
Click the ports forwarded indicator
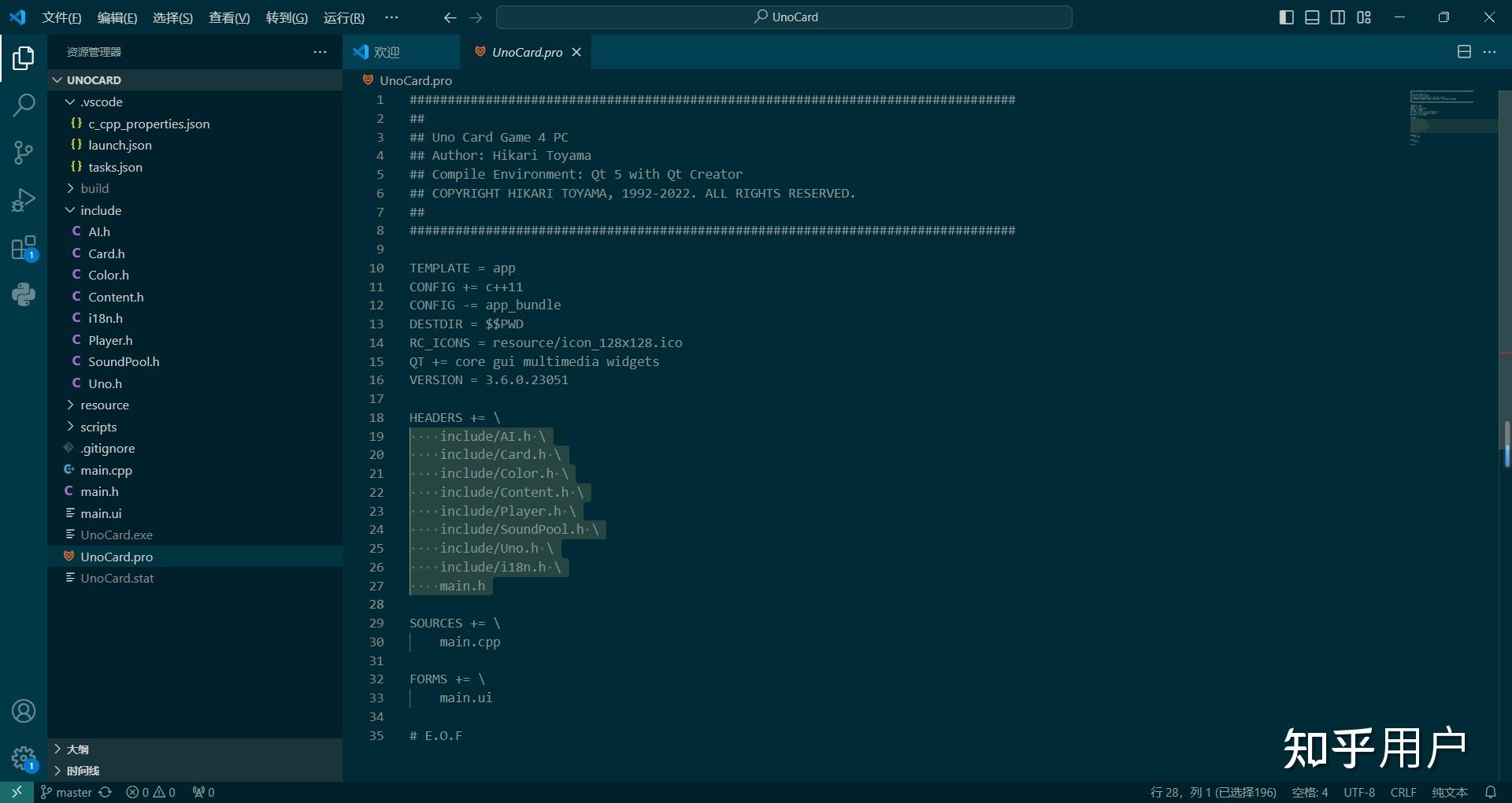click(x=203, y=792)
